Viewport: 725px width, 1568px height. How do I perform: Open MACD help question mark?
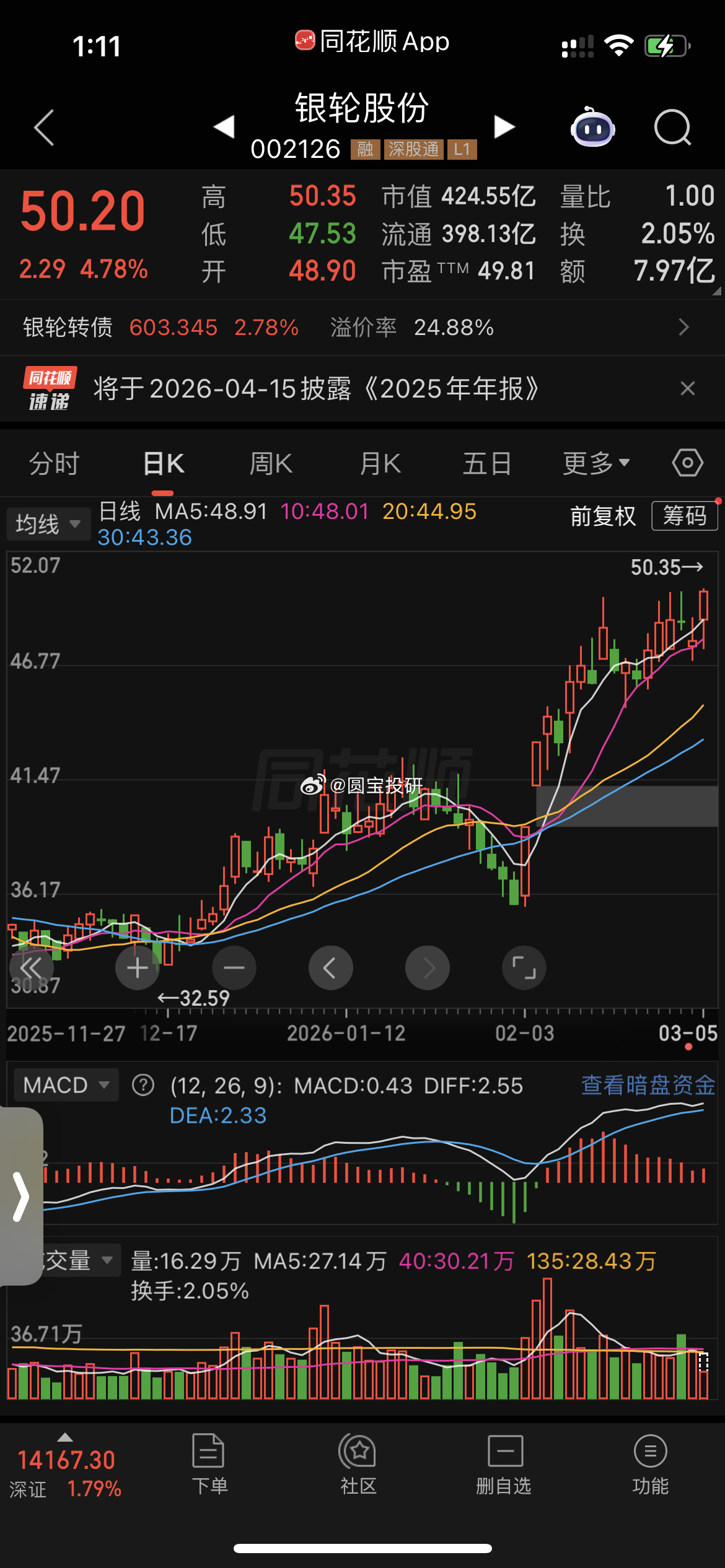pyautogui.click(x=143, y=1085)
